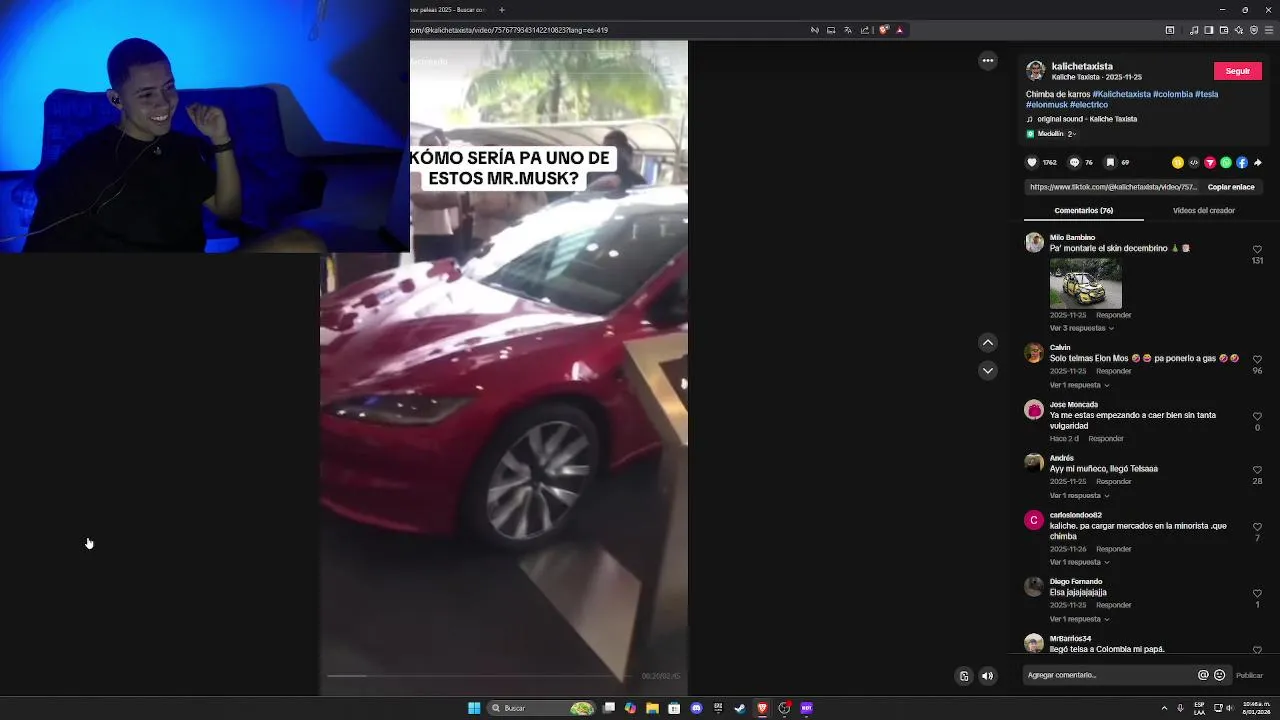Reply to Jose Moncada's comment
The width and height of the screenshot is (1280, 720).
pos(1105,439)
